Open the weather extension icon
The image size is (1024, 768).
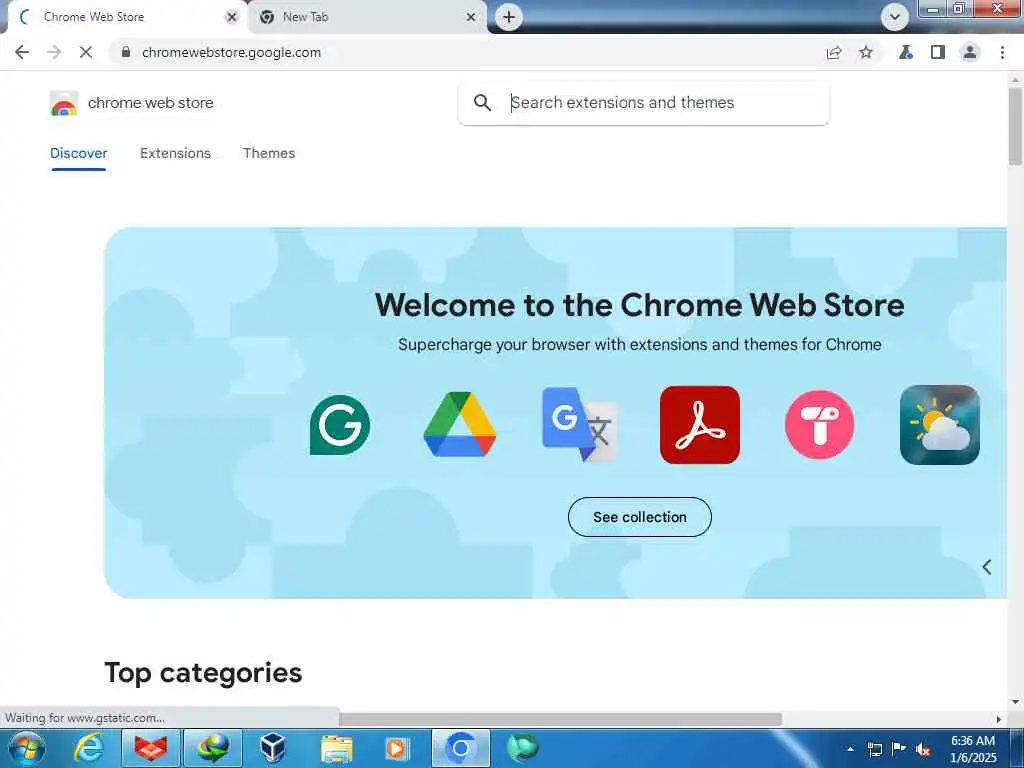(x=940, y=425)
